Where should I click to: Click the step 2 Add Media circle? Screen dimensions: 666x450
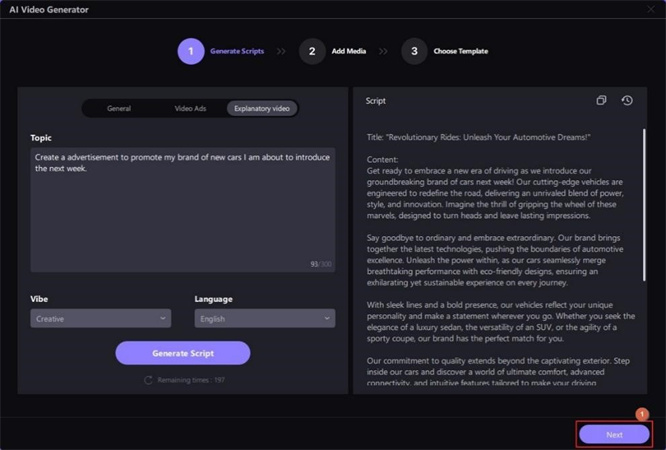[x=312, y=51]
